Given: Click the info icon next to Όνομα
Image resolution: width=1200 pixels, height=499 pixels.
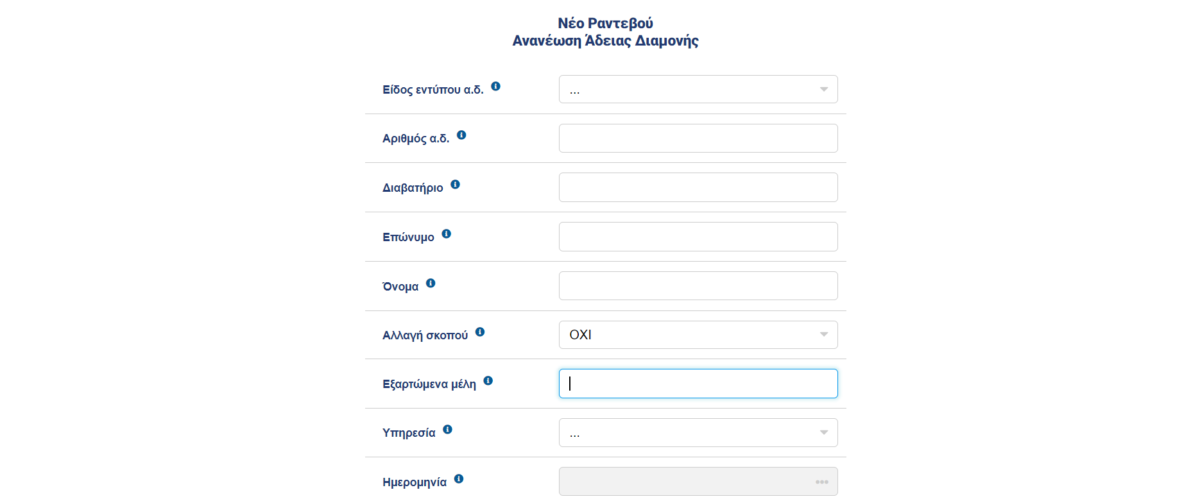Looking at the screenshot, I should (x=431, y=283).
